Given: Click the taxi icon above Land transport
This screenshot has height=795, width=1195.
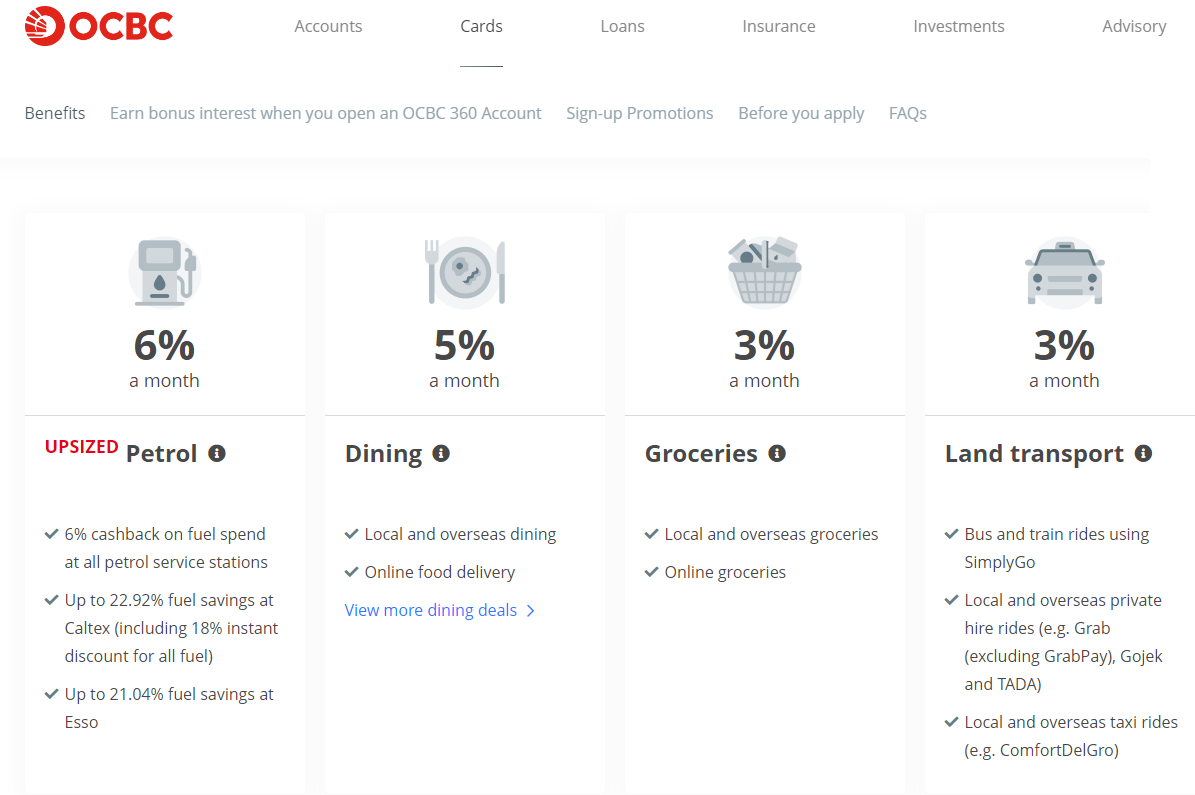Looking at the screenshot, I should [1064, 271].
